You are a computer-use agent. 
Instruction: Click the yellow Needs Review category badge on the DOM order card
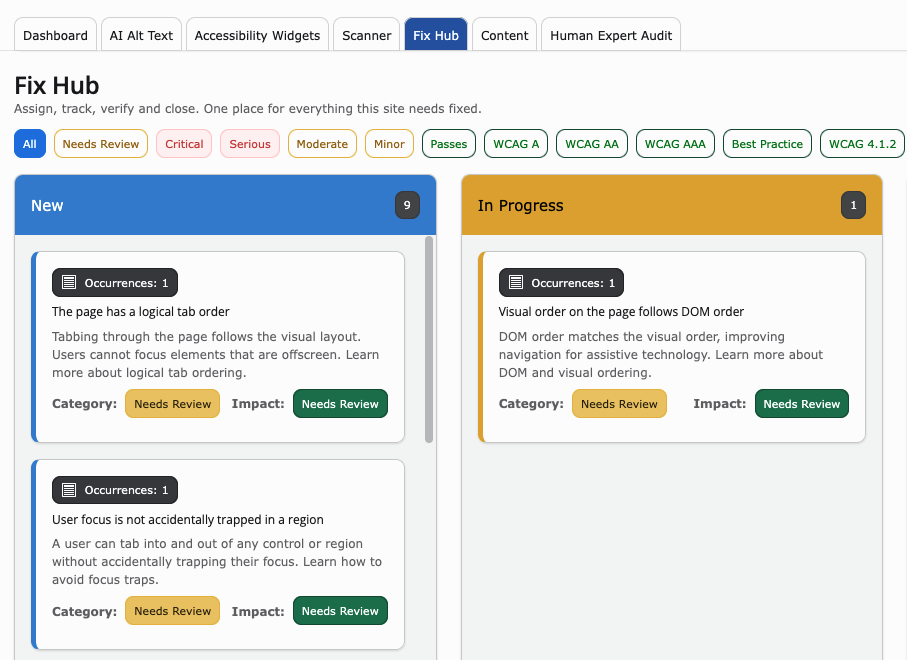click(x=619, y=404)
